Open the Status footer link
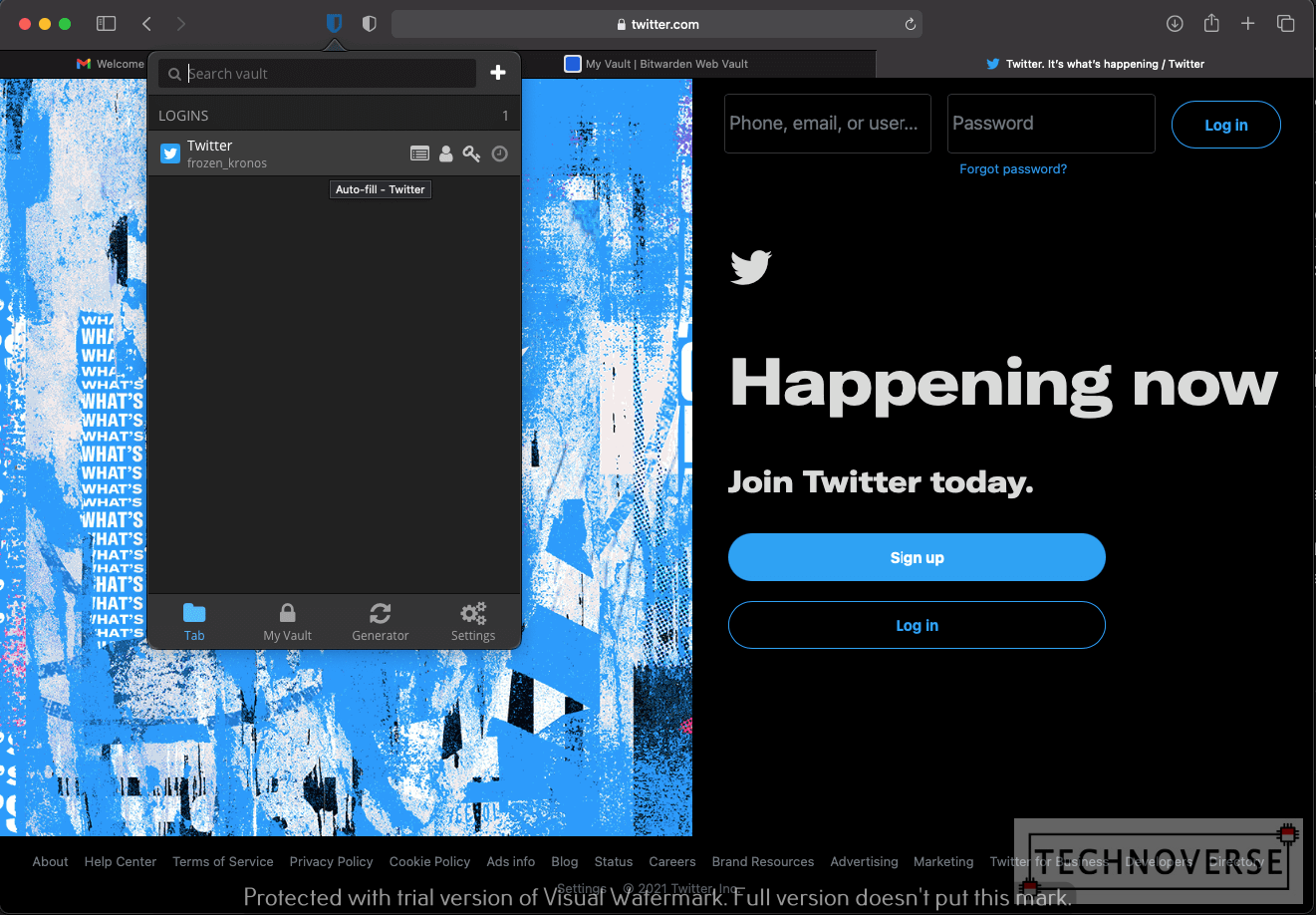Image resolution: width=1316 pixels, height=915 pixels. (614, 862)
